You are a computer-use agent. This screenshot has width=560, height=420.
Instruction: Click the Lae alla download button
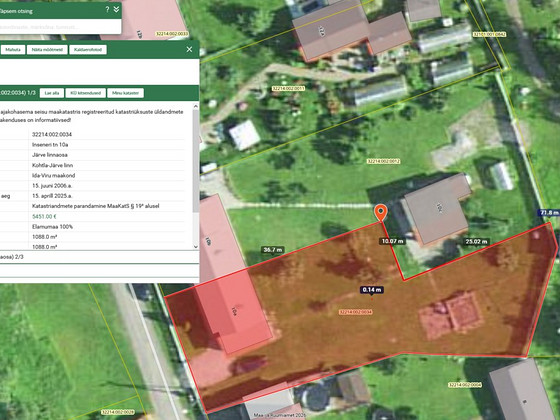point(52,93)
